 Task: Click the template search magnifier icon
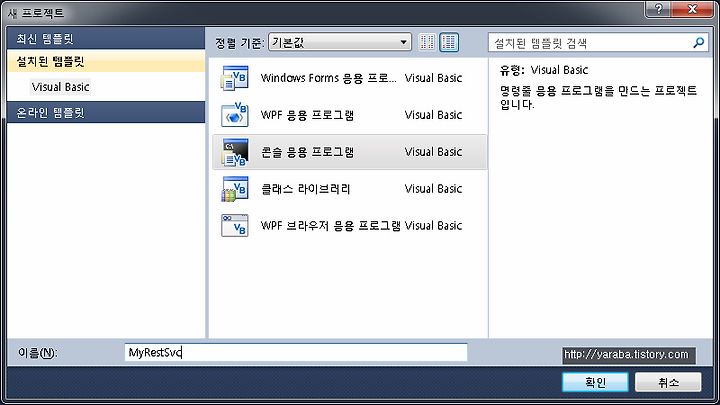pos(698,43)
